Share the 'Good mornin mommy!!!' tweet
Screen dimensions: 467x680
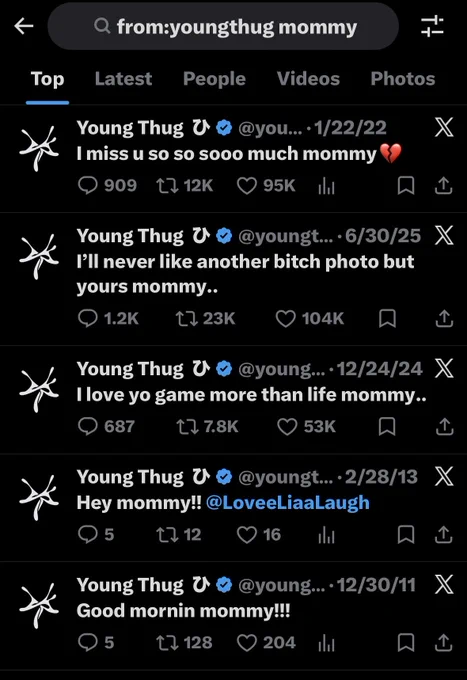click(x=444, y=643)
